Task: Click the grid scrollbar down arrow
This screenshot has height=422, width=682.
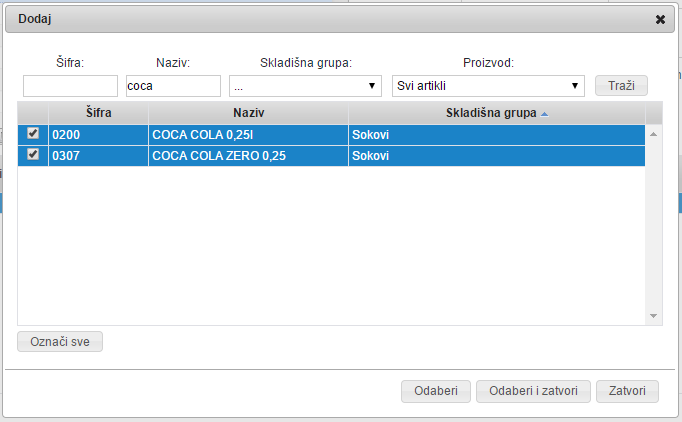Action: [x=654, y=316]
